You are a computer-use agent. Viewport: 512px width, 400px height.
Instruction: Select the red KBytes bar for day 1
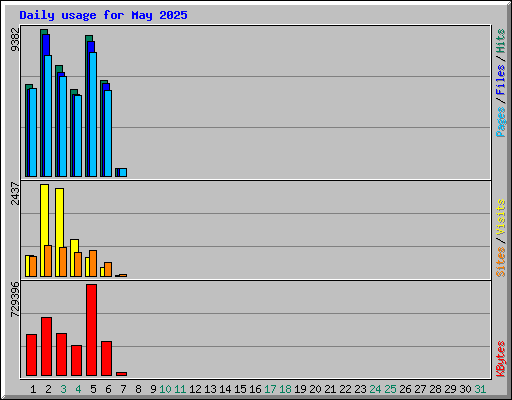[x=31, y=355]
